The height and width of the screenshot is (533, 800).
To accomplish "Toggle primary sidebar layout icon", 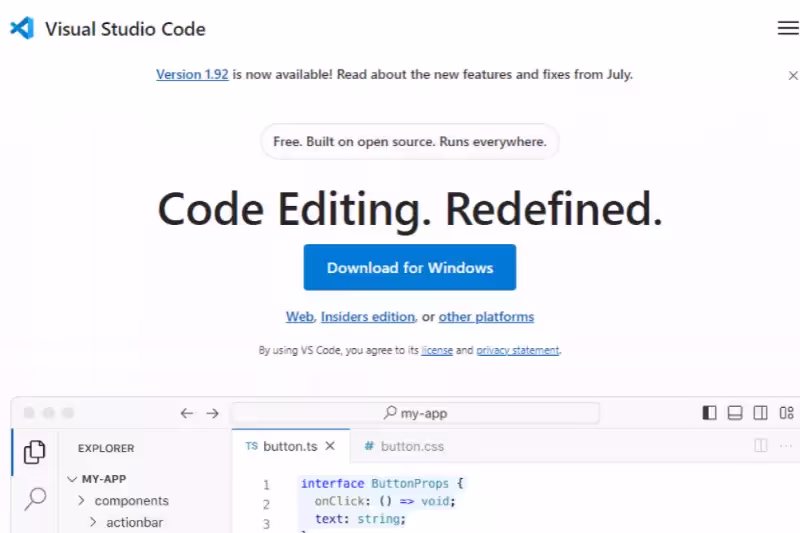I will (x=709, y=413).
